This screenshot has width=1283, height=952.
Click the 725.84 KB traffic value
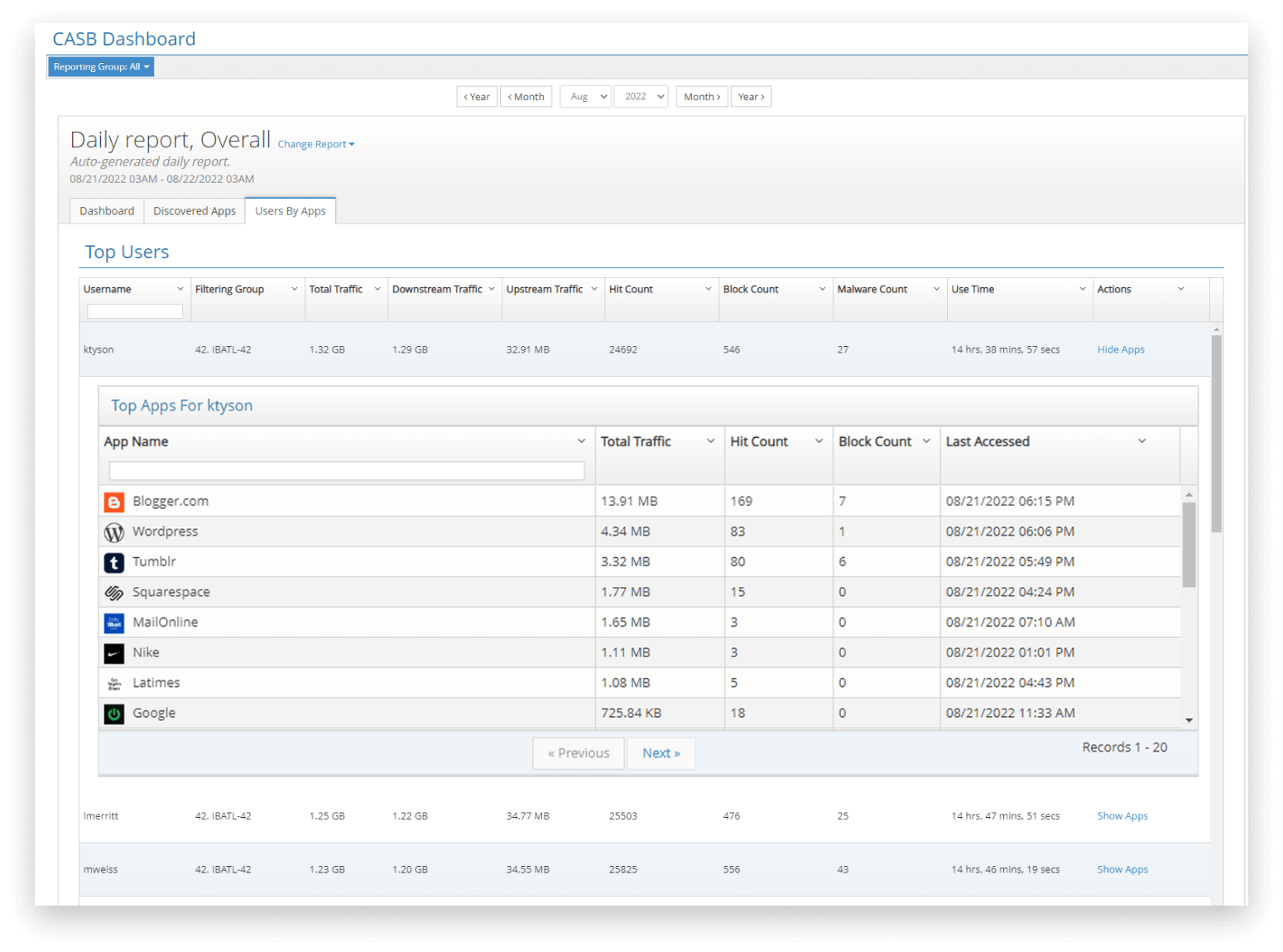click(631, 714)
